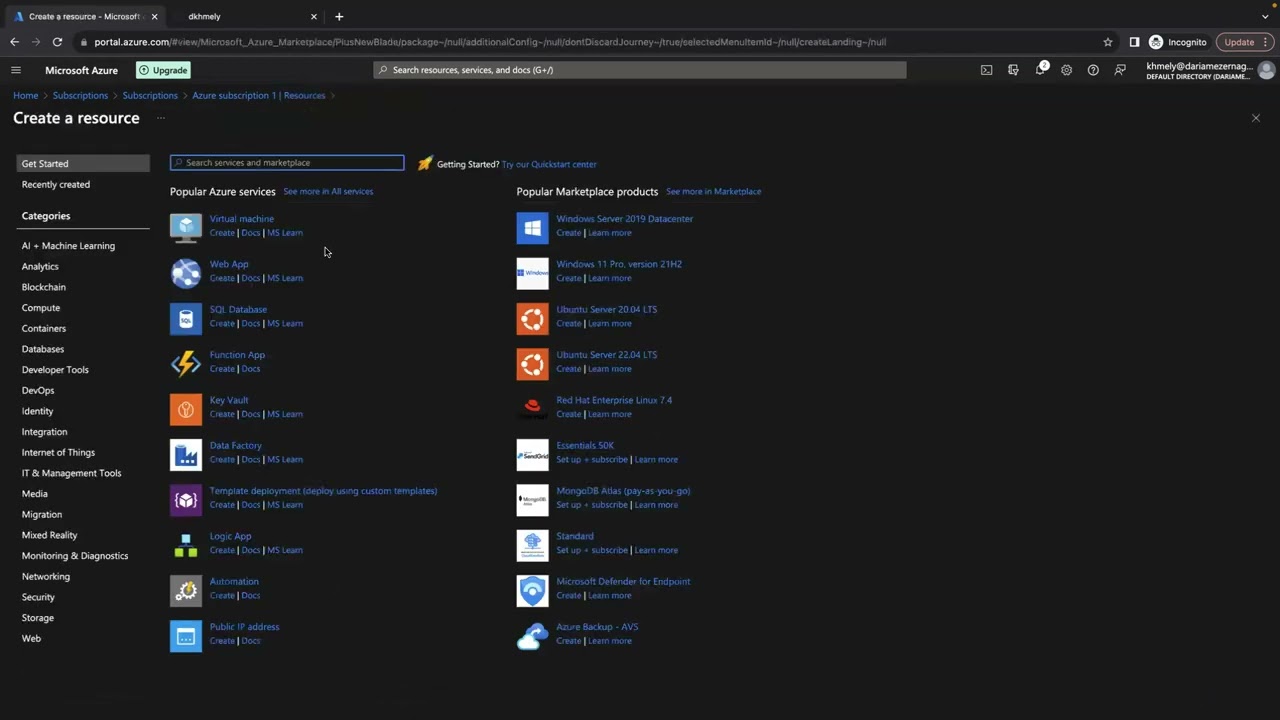Viewport: 1280px width, 720px height.
Task: Focus the Search resources, services, and docs bar
Action: 640,70
